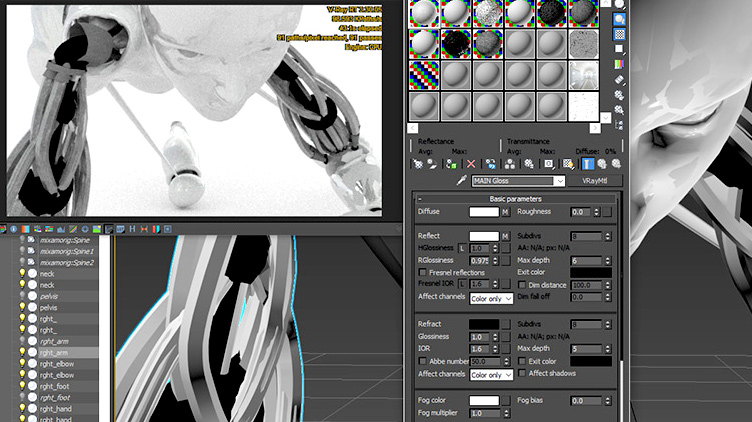Open the white Reflect color swatch
This screenshot has height=422, width=752.
pyautogui.click(x=484, y=236)
